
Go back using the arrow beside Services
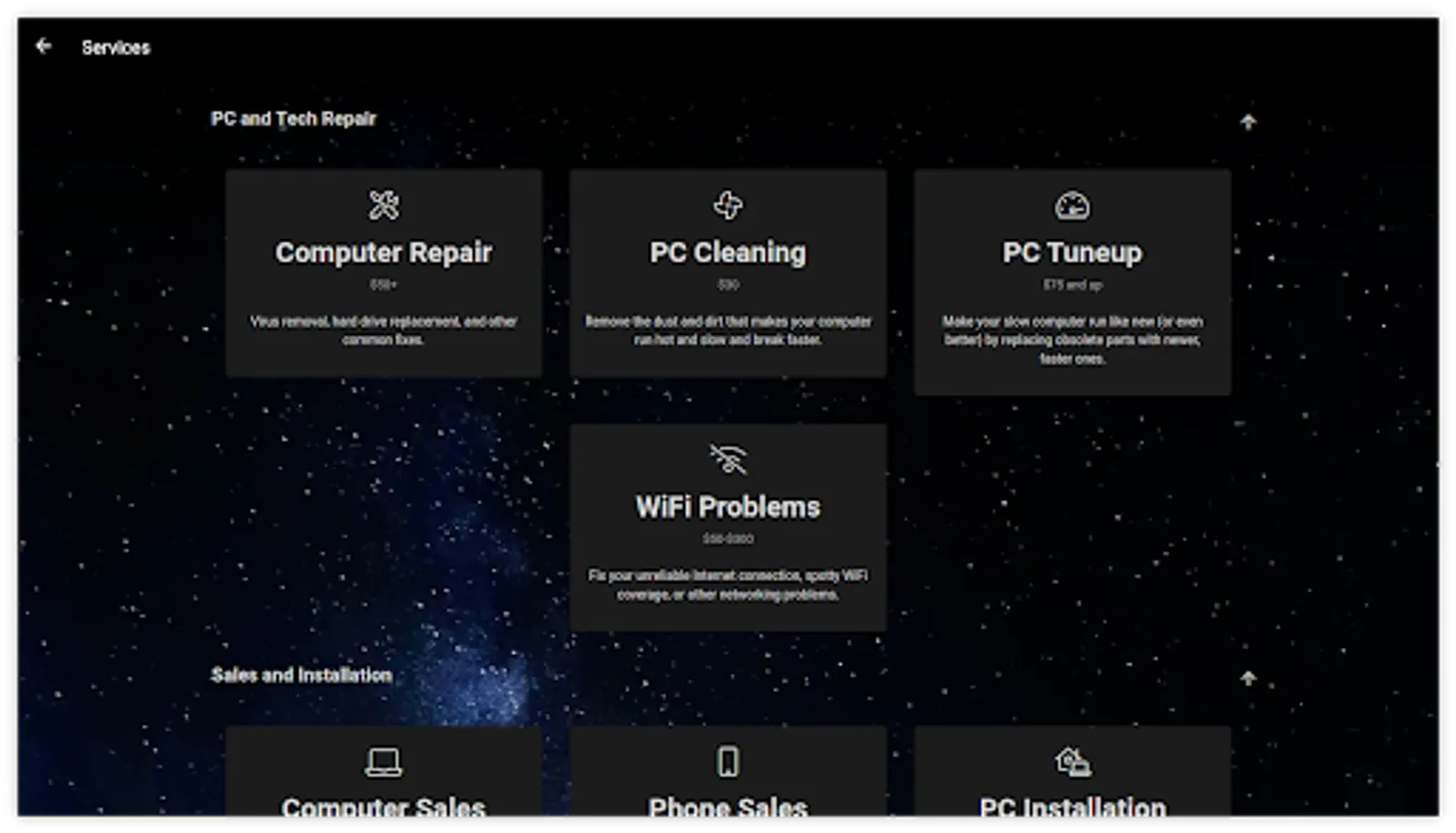(x=44, y=46)
